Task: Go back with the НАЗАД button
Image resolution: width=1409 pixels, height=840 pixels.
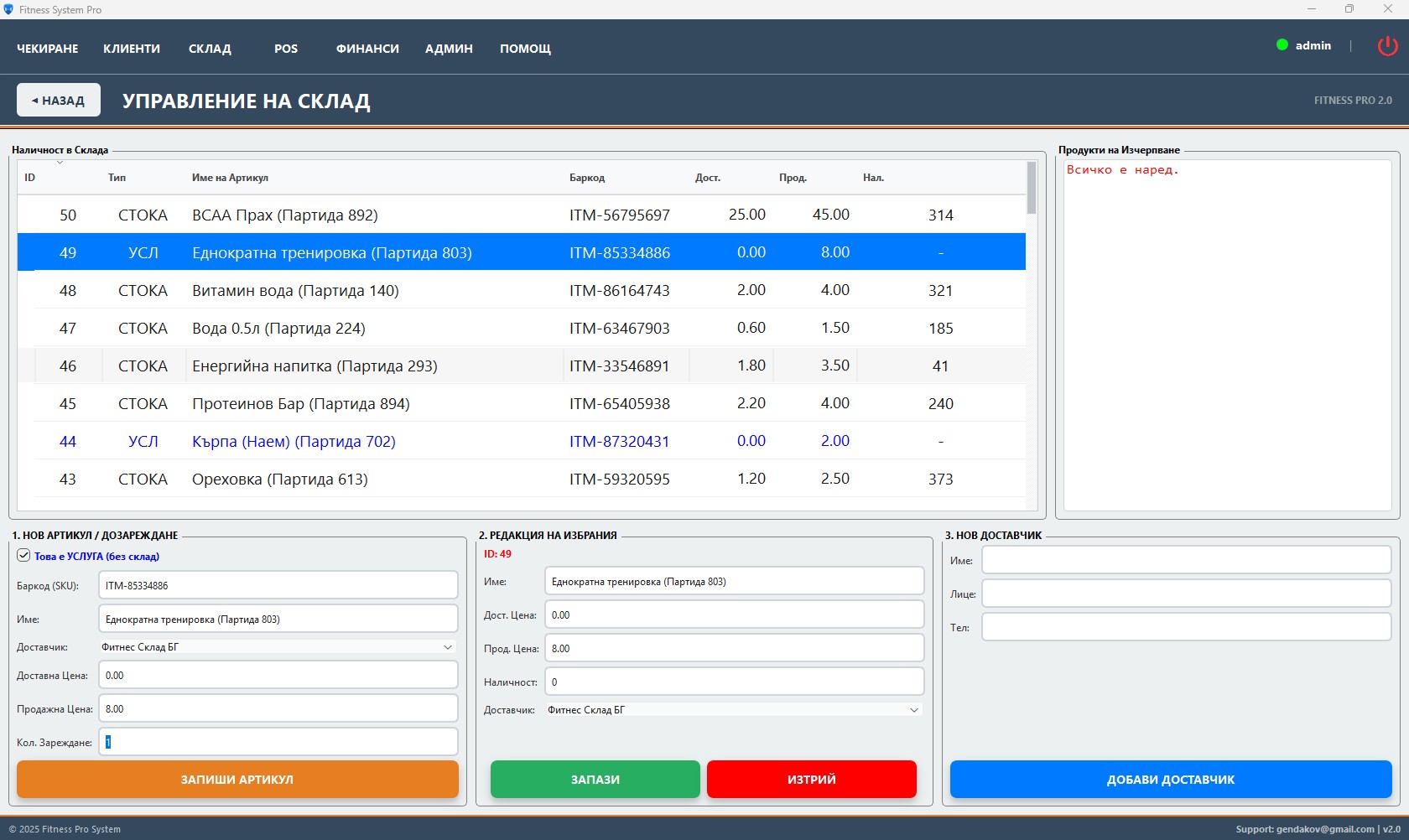Action: pos(59,101)
